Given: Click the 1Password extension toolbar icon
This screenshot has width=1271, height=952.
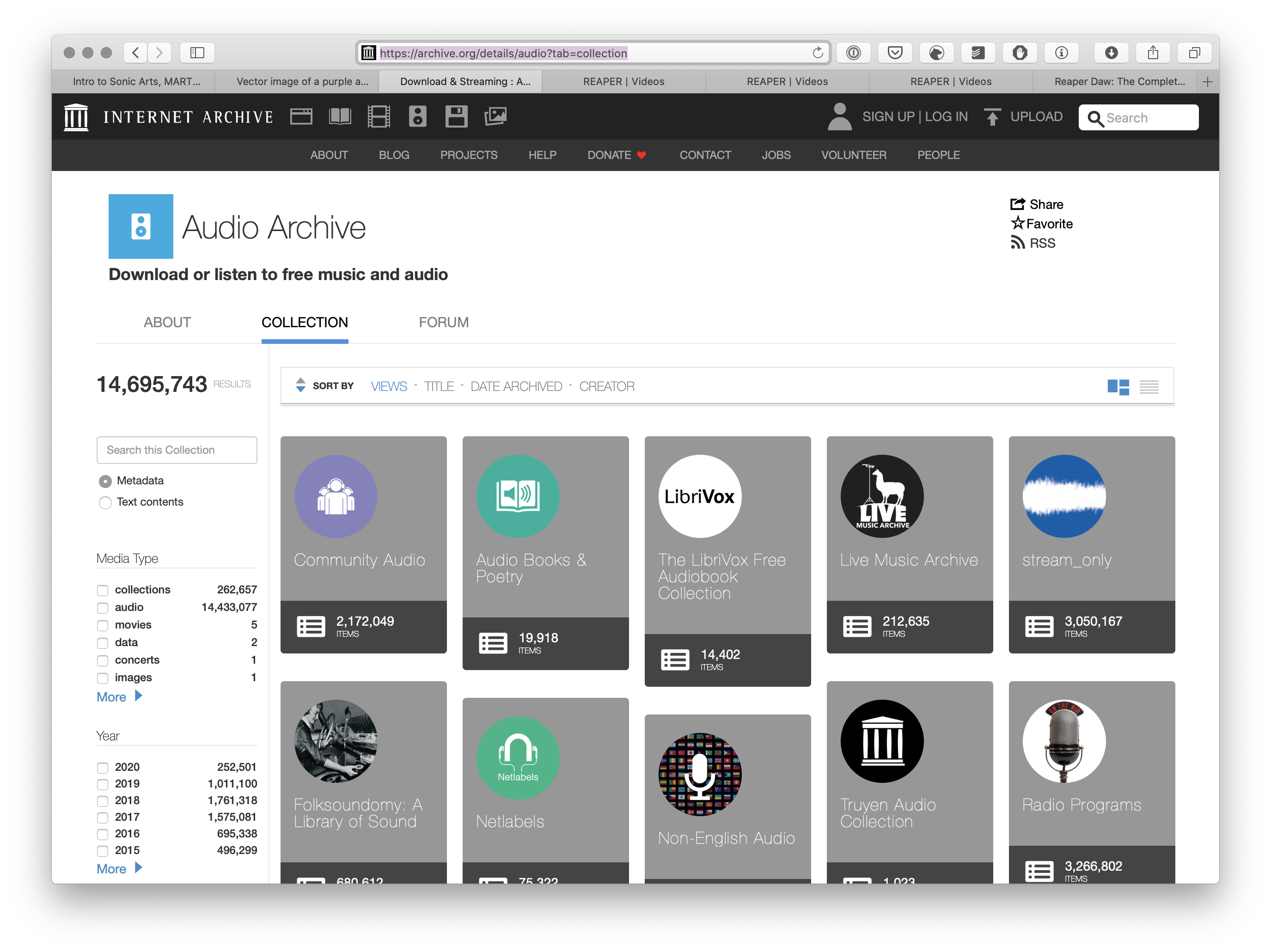Looking at the screenshot, I should (854, 53).
